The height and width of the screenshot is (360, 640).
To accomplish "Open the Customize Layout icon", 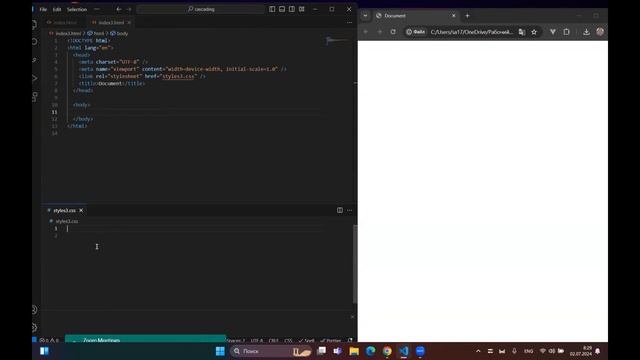I will 302,9.
